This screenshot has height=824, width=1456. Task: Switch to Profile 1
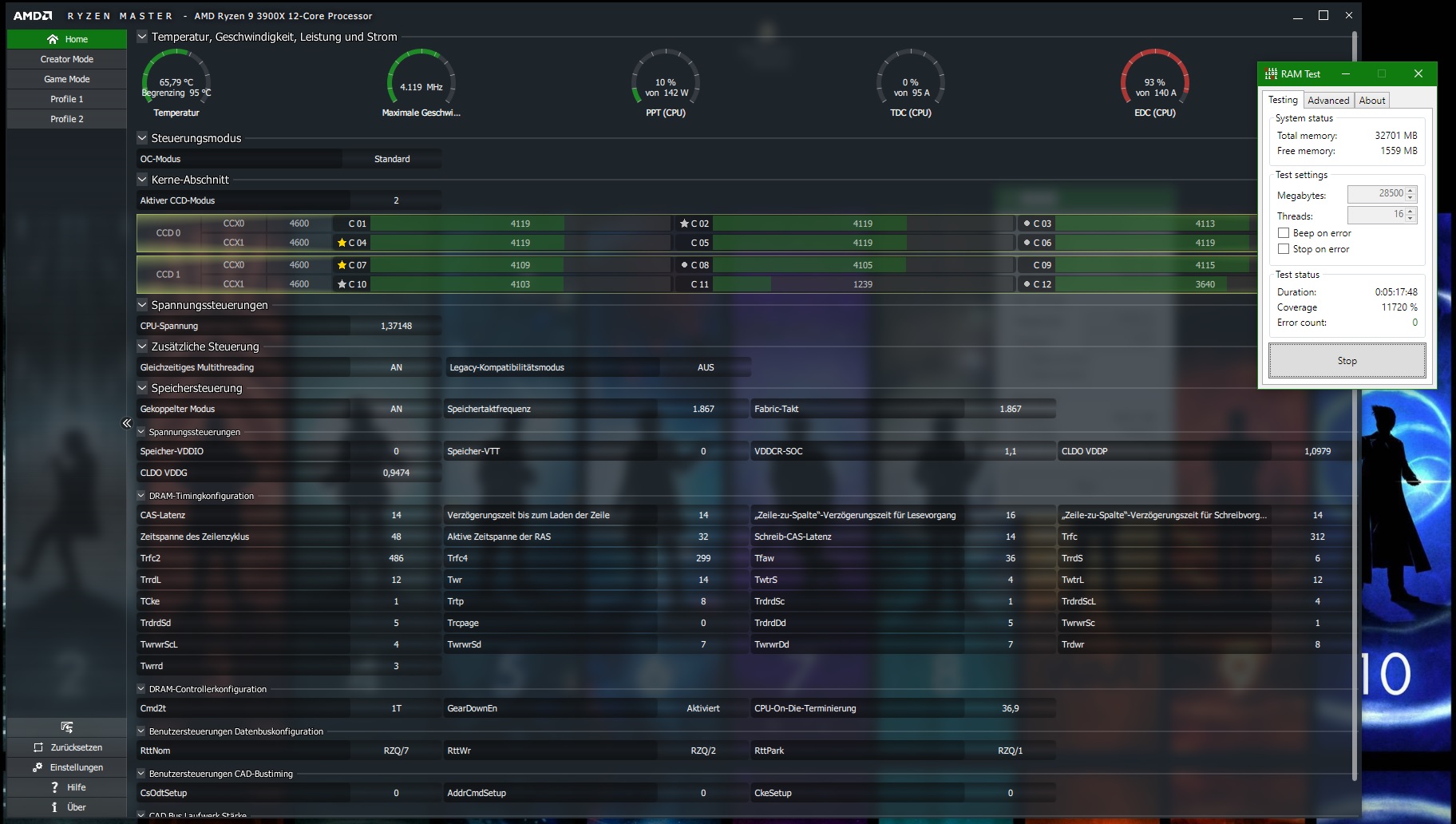67,99
